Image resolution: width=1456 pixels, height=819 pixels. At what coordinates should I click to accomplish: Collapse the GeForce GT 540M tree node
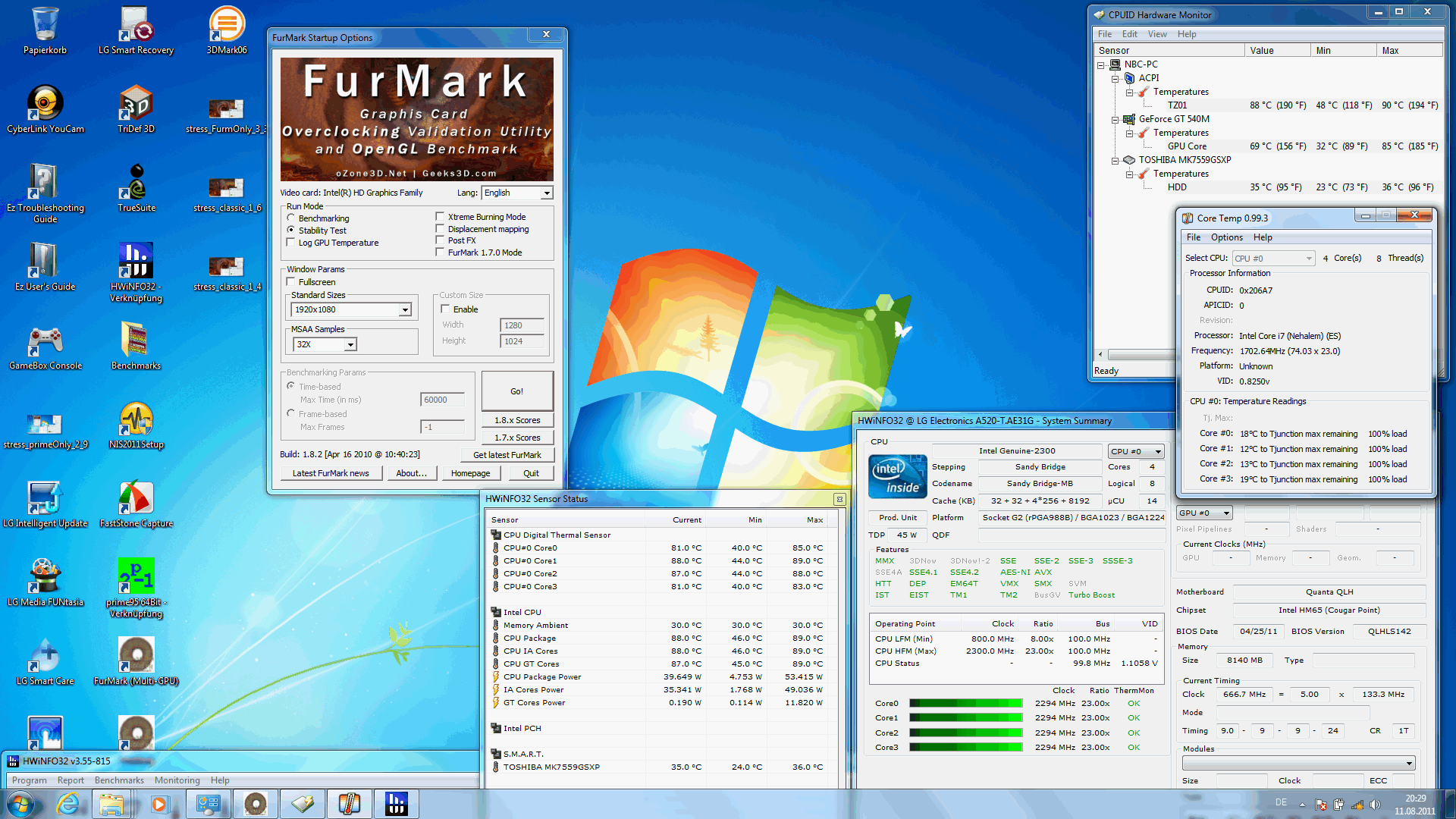1116,120
